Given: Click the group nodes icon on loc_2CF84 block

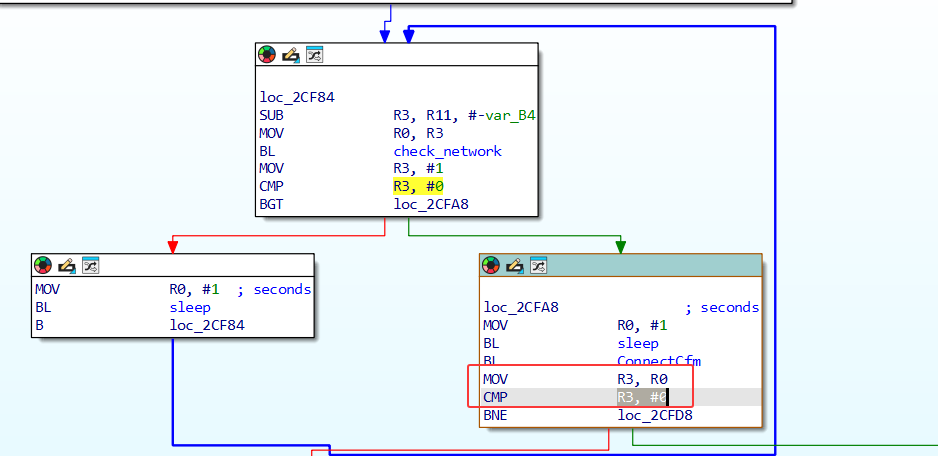Looking at the screenshot, I should (314, 54).
